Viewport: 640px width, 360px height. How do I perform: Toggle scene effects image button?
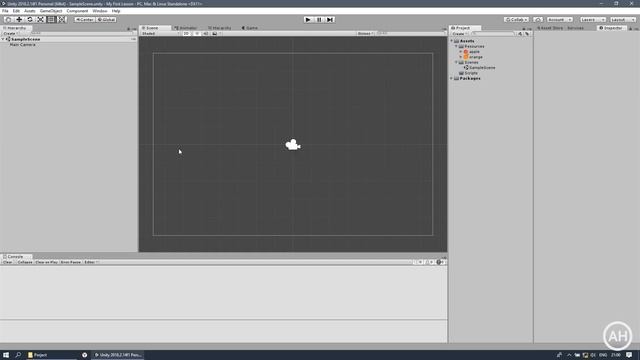[x=215, y=33]
